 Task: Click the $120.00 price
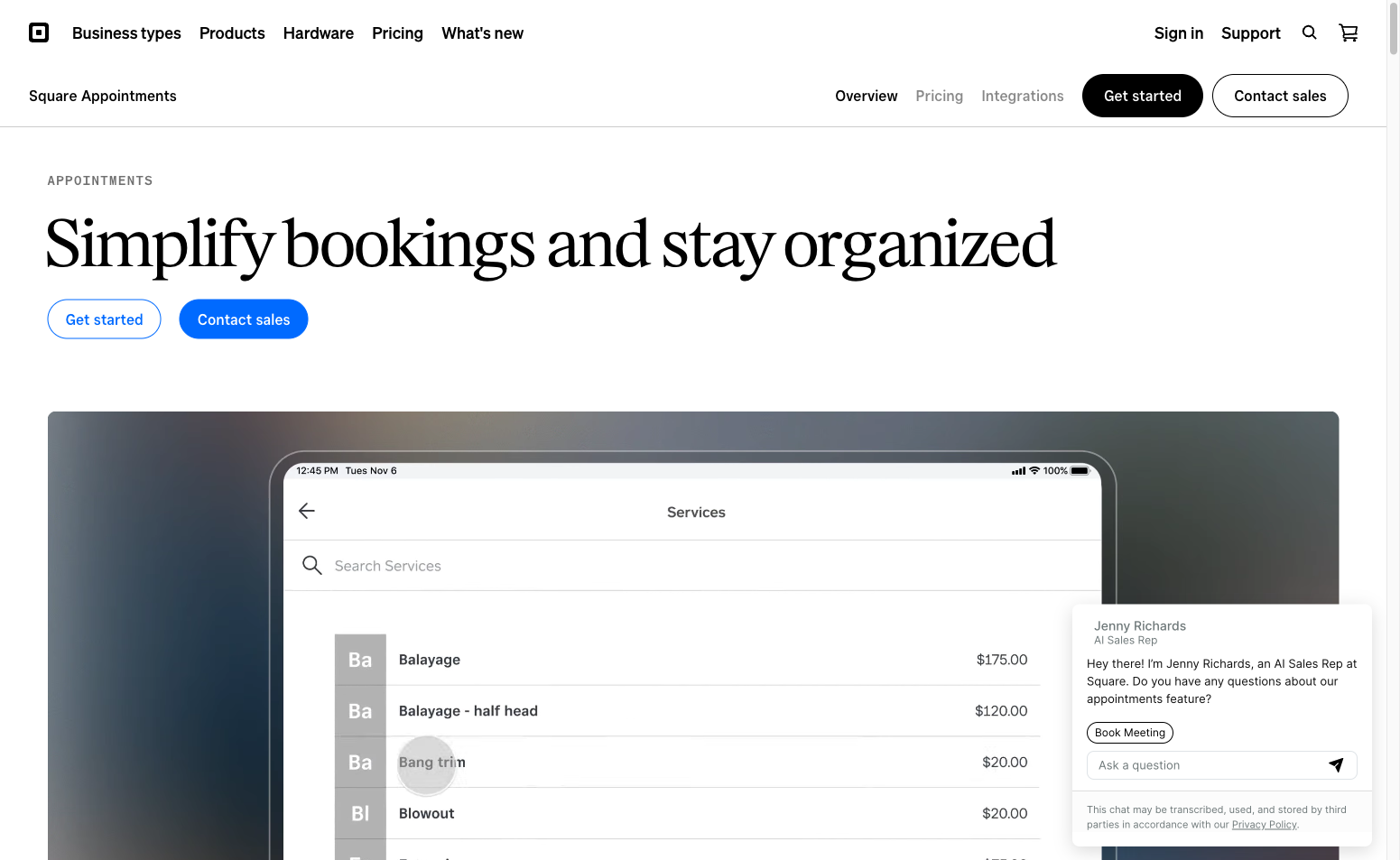point(1001,711)
